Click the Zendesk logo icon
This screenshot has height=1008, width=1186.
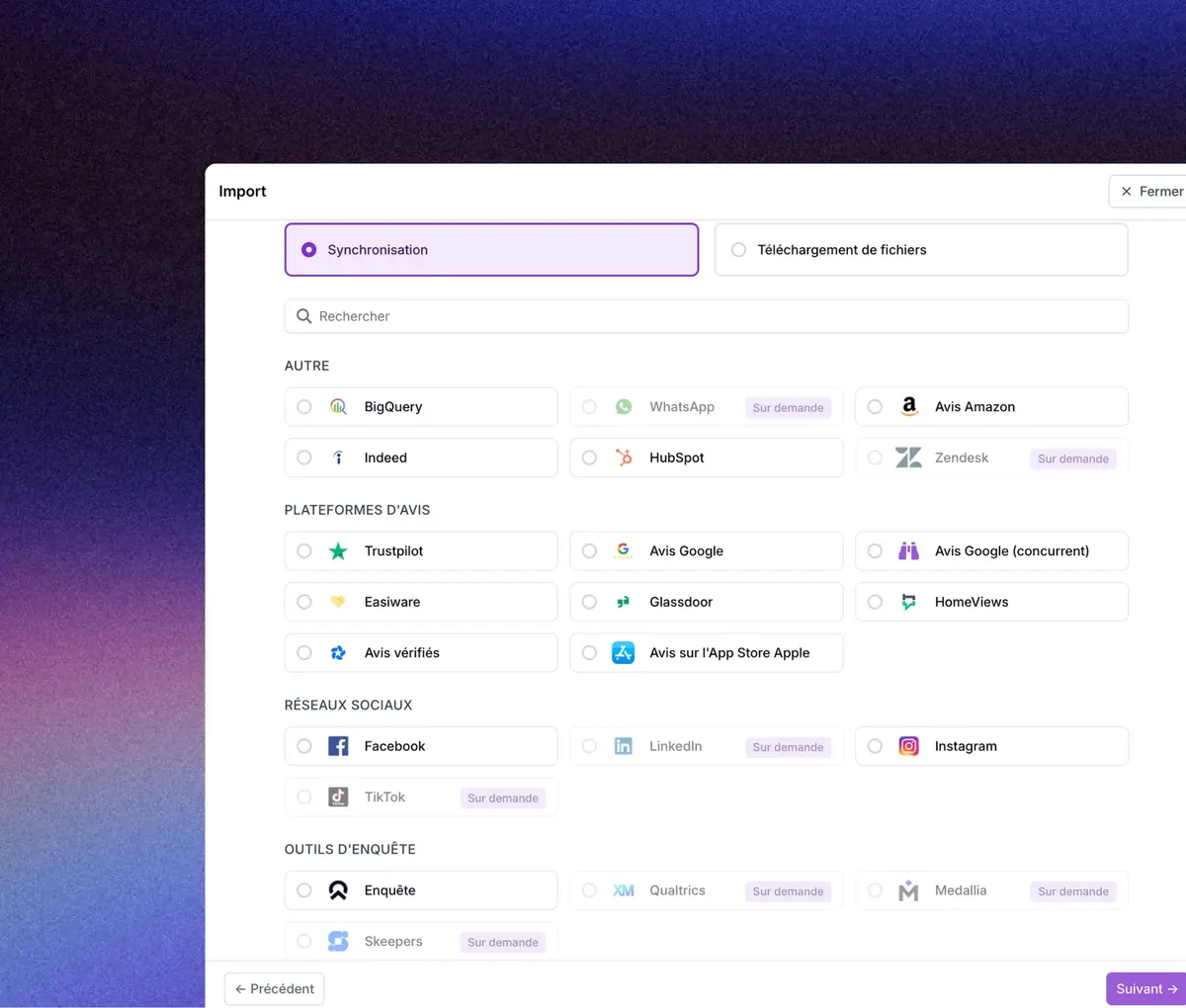(x=908, y=458)
